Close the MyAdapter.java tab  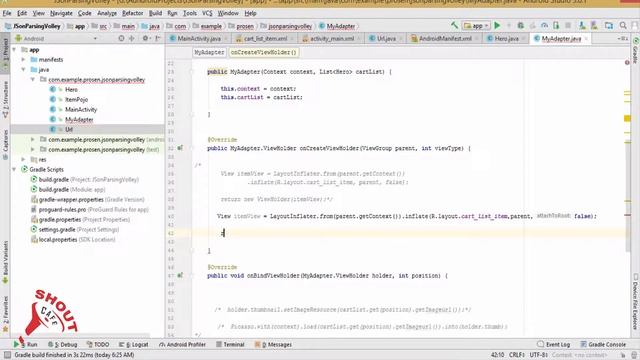(587, 38)
